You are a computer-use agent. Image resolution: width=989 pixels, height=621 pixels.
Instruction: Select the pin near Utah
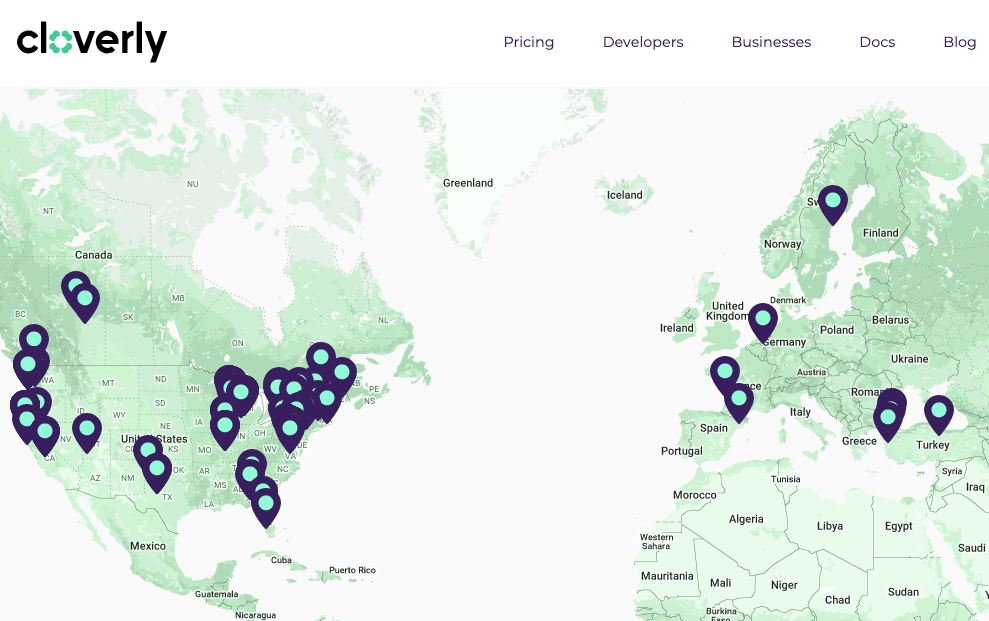[87, 432]
